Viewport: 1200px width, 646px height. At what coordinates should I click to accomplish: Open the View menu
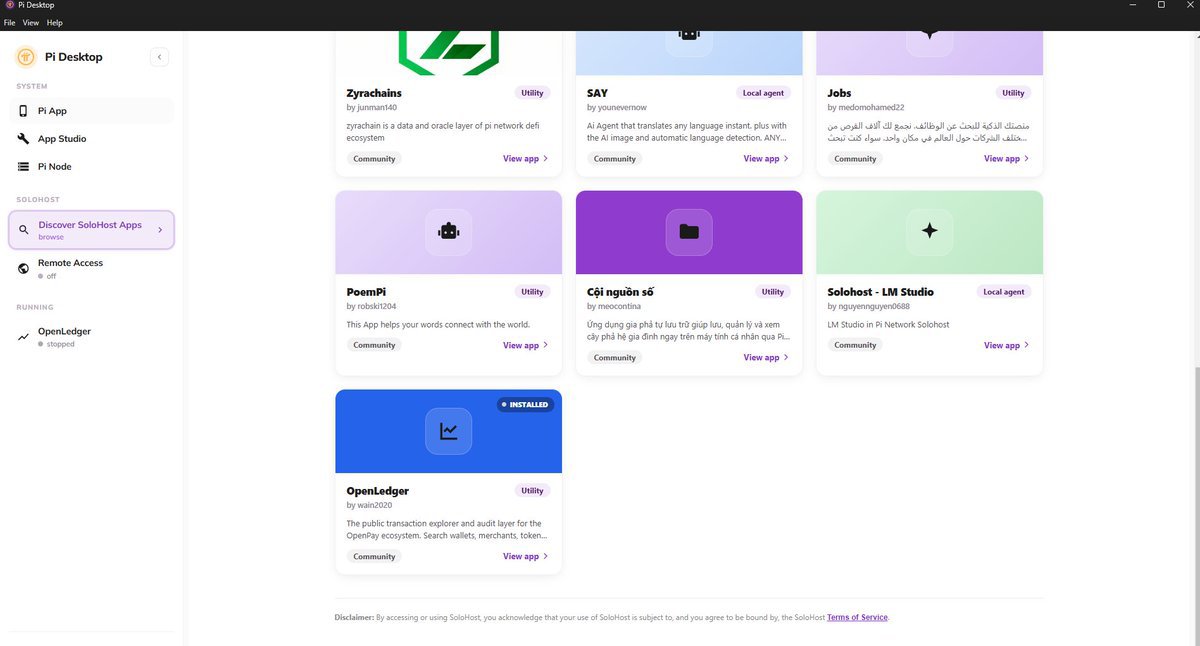(x=31, y=22)
